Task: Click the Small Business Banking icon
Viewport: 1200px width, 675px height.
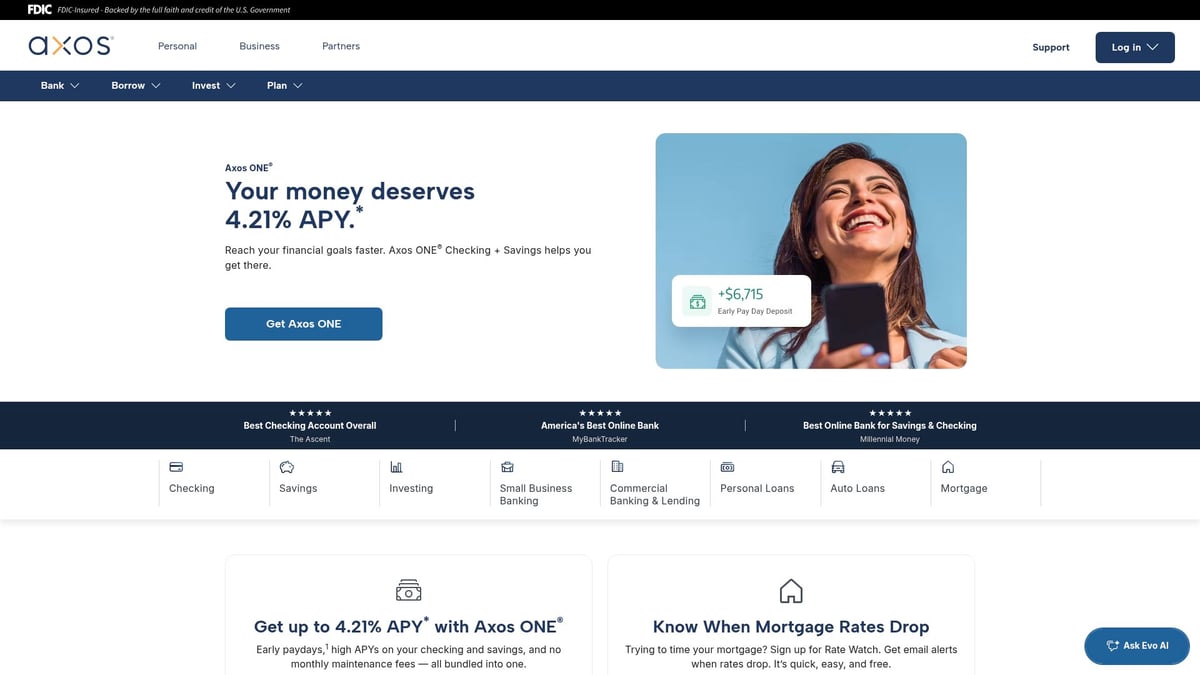Action: pyautogui.click(x=507, y=467)
